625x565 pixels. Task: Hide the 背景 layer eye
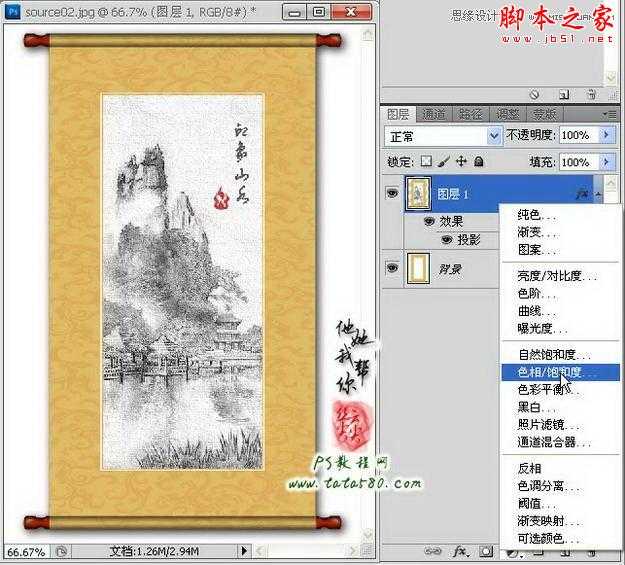[x=392, y=268]
